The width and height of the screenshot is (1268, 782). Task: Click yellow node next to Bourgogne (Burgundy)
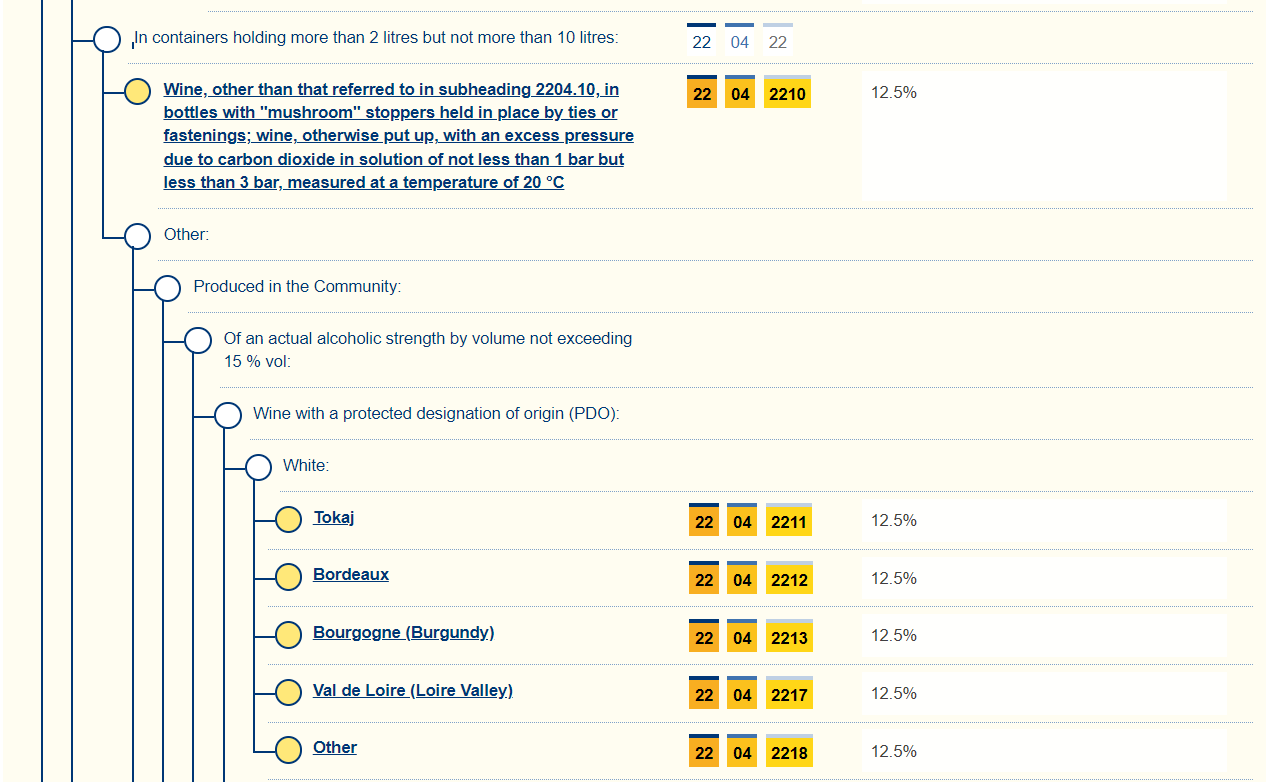tap(288, 635)
